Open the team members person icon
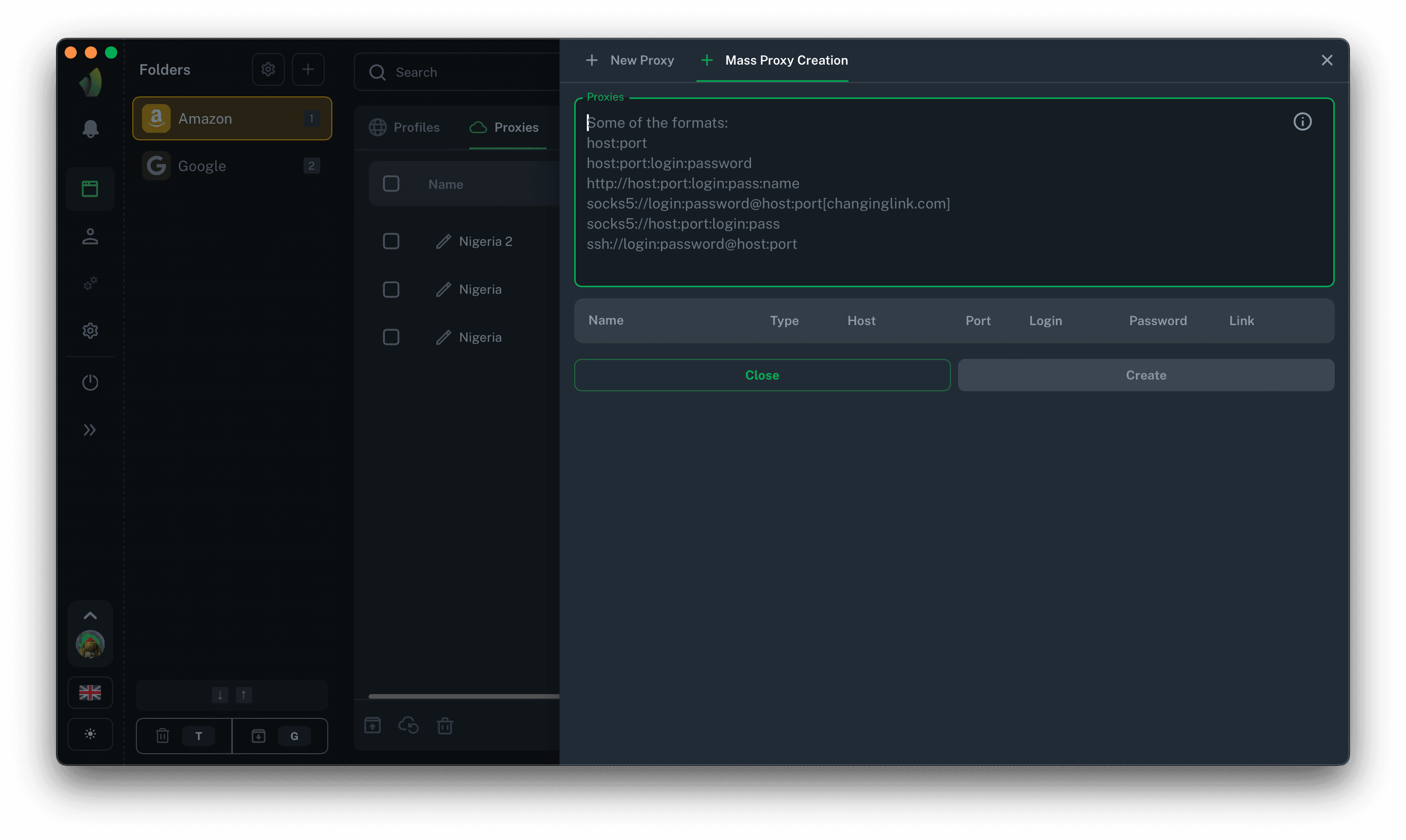The height and width of the screenshot is (840, 1406). point(90,237)
